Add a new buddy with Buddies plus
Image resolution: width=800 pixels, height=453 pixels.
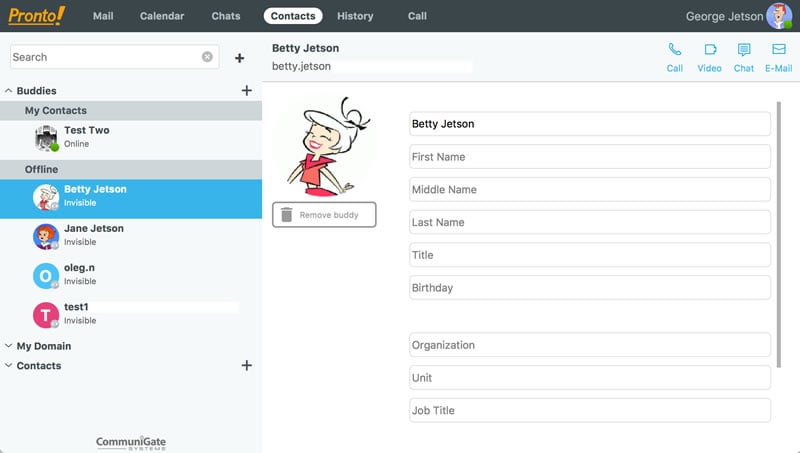[247, 91]
